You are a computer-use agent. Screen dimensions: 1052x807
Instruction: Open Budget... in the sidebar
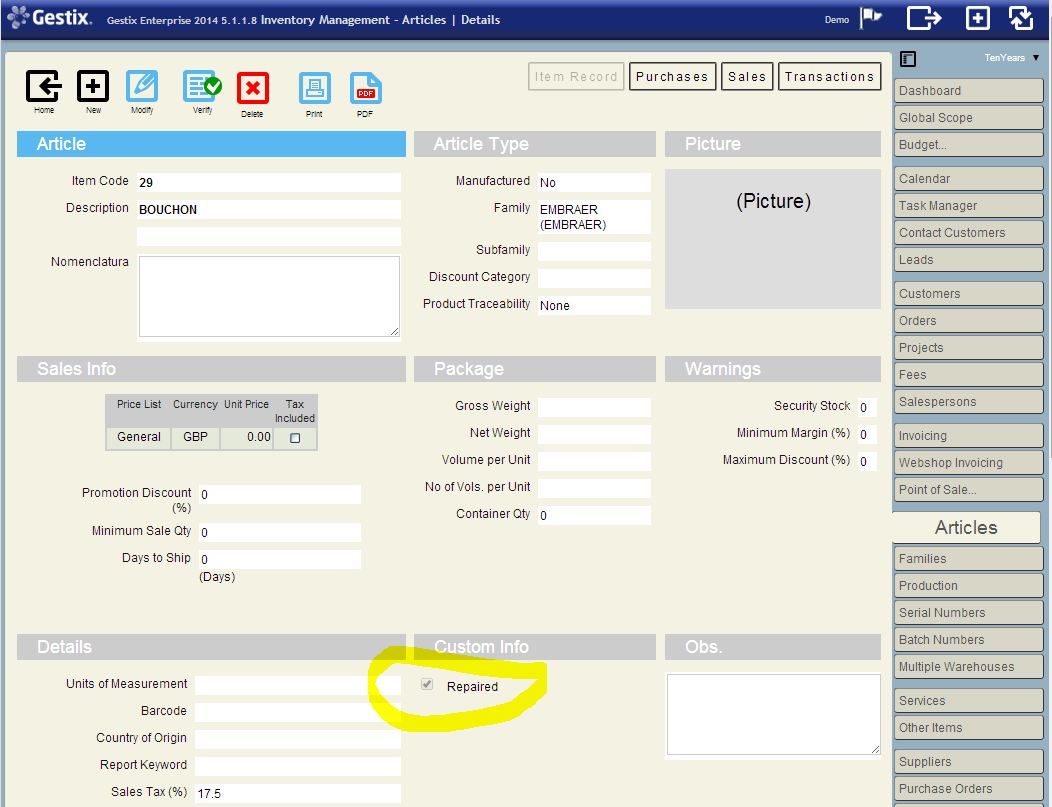pos(968,144)
